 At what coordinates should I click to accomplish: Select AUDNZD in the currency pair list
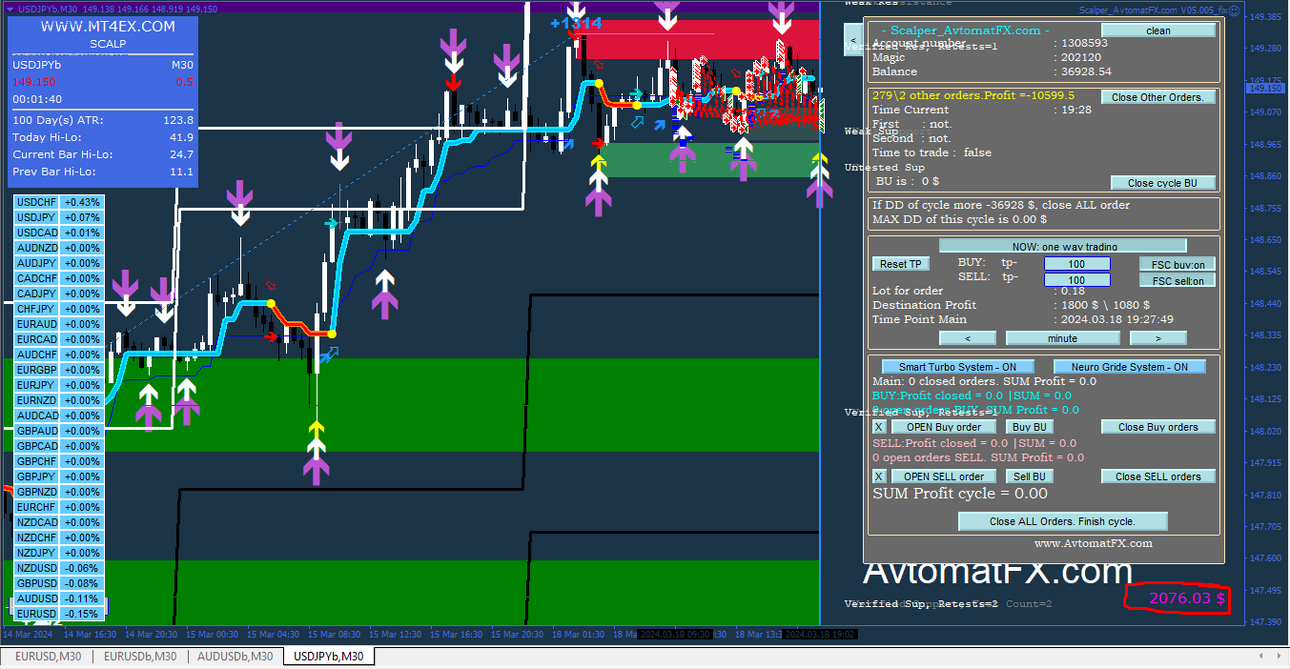(37, 248)
